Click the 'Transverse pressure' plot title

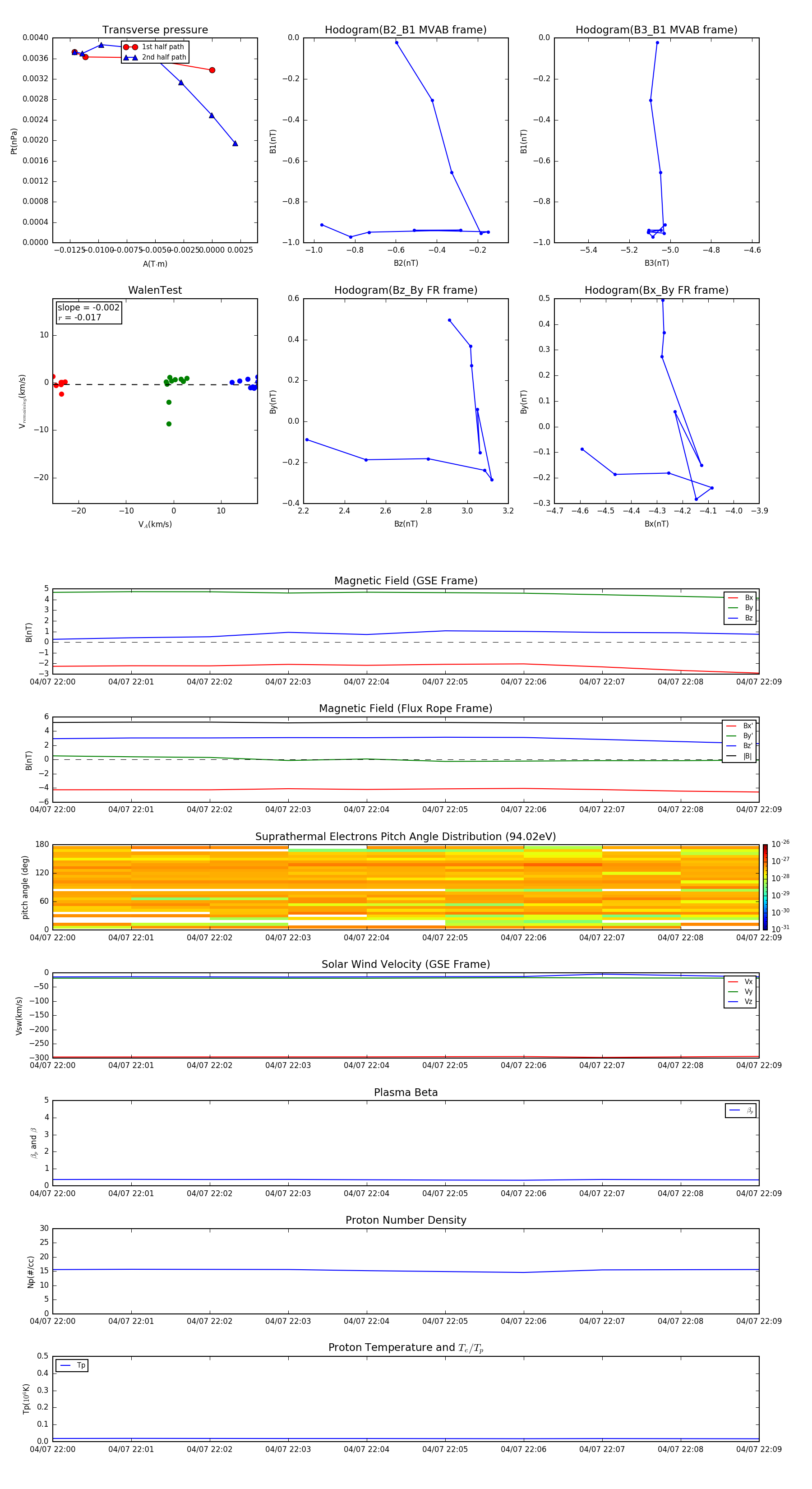click(x=155, y=30)
